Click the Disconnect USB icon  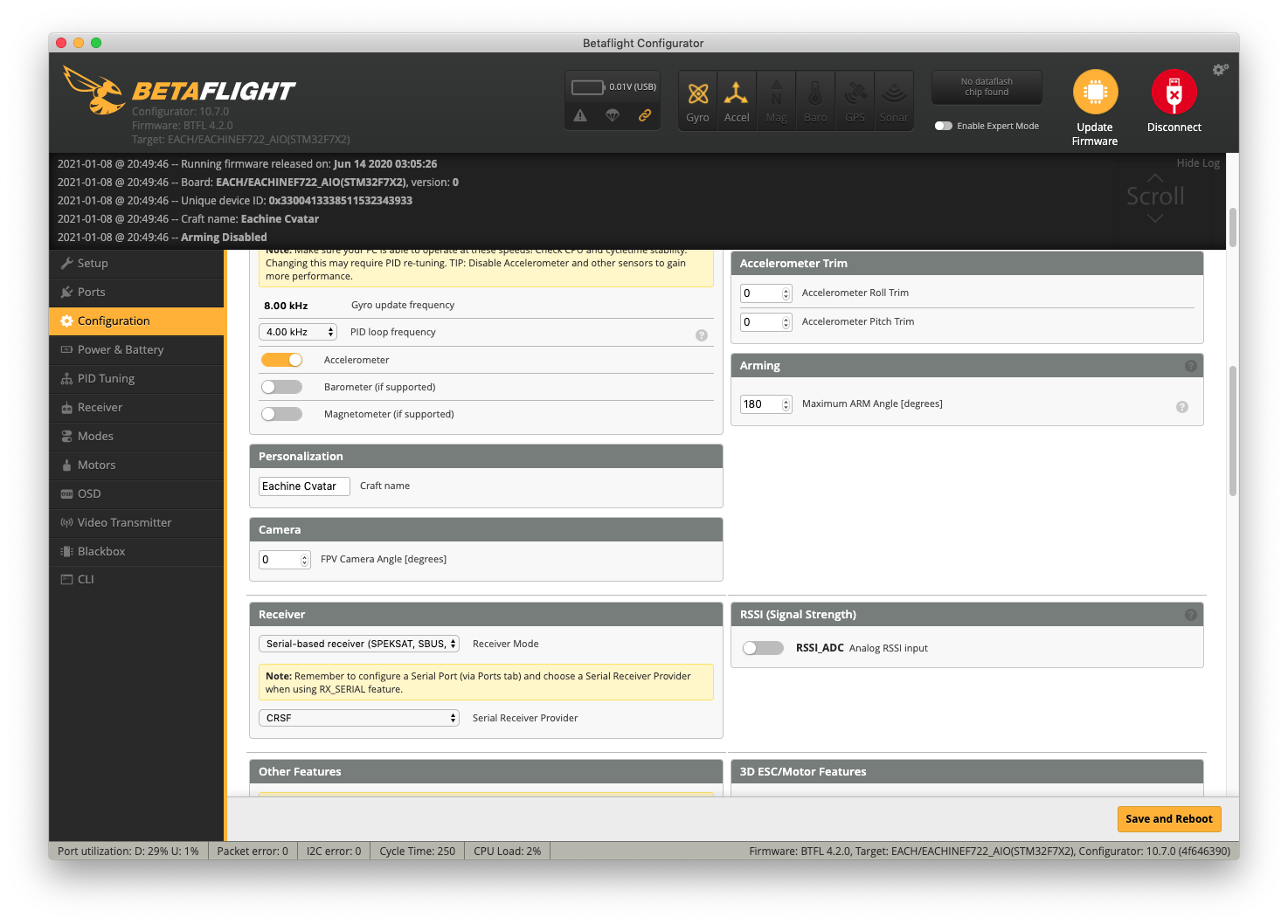point(1174,92)
